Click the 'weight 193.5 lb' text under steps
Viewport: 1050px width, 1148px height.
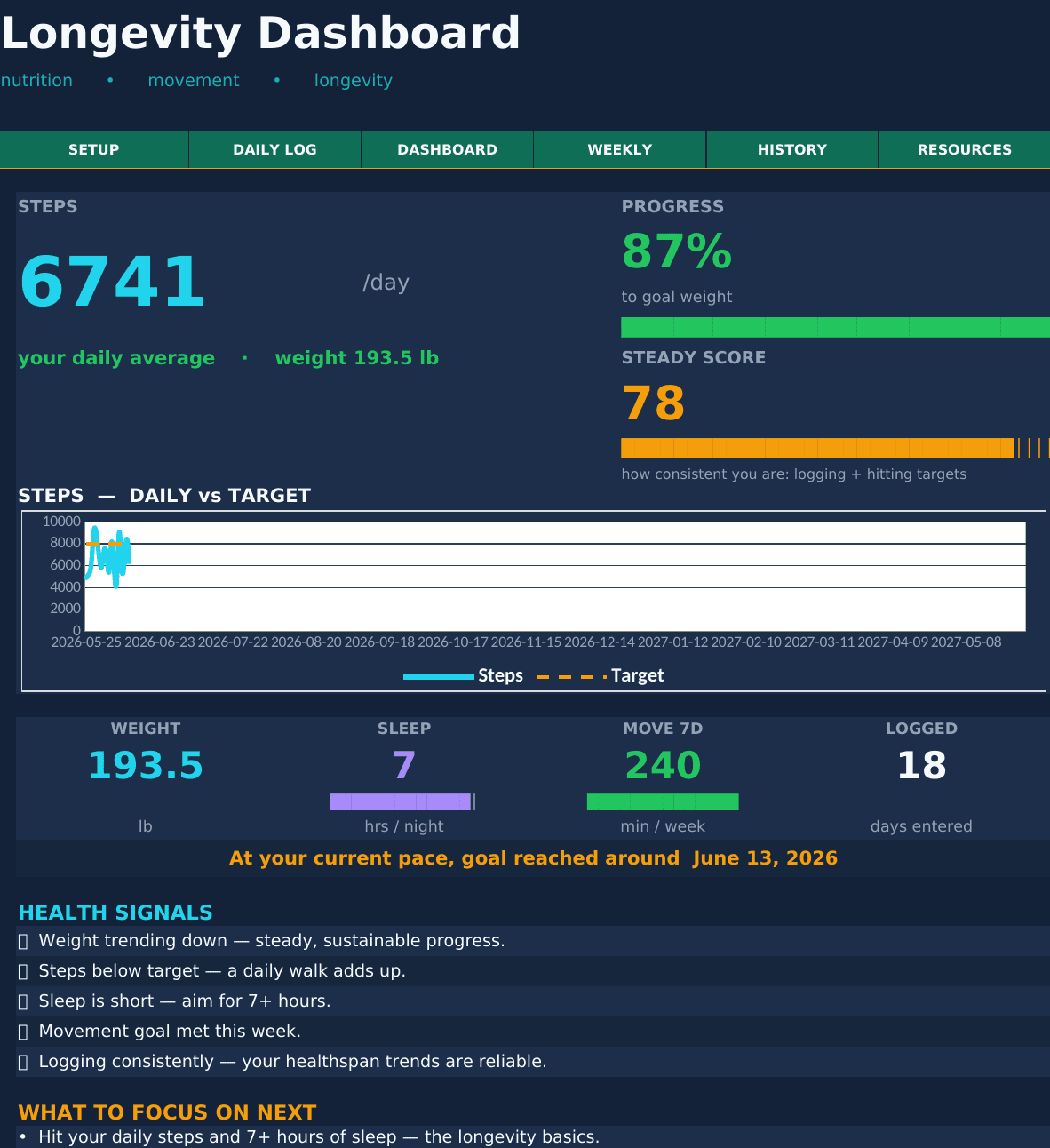[357, 358]
